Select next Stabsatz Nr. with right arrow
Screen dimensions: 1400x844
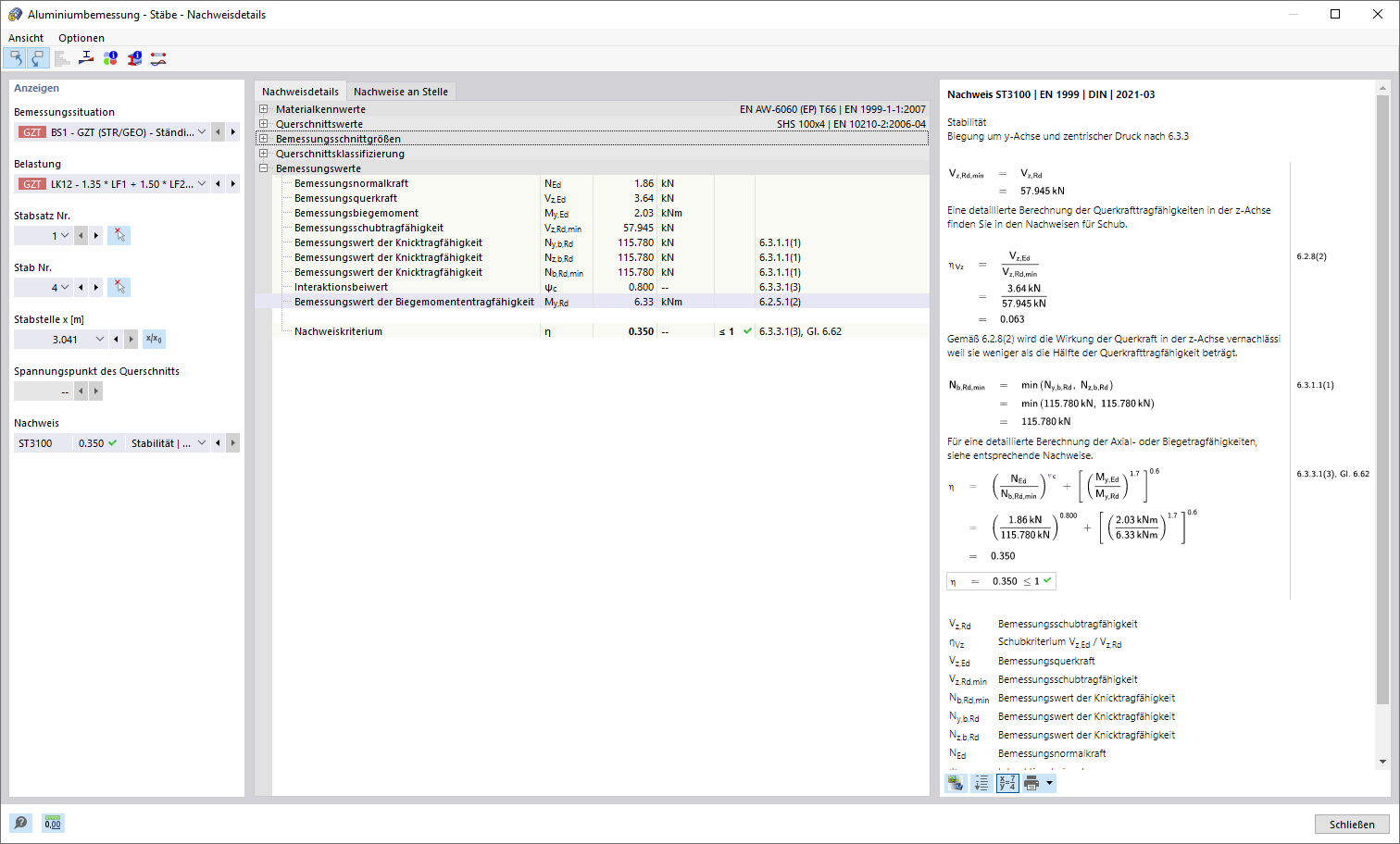pos(95,236)
